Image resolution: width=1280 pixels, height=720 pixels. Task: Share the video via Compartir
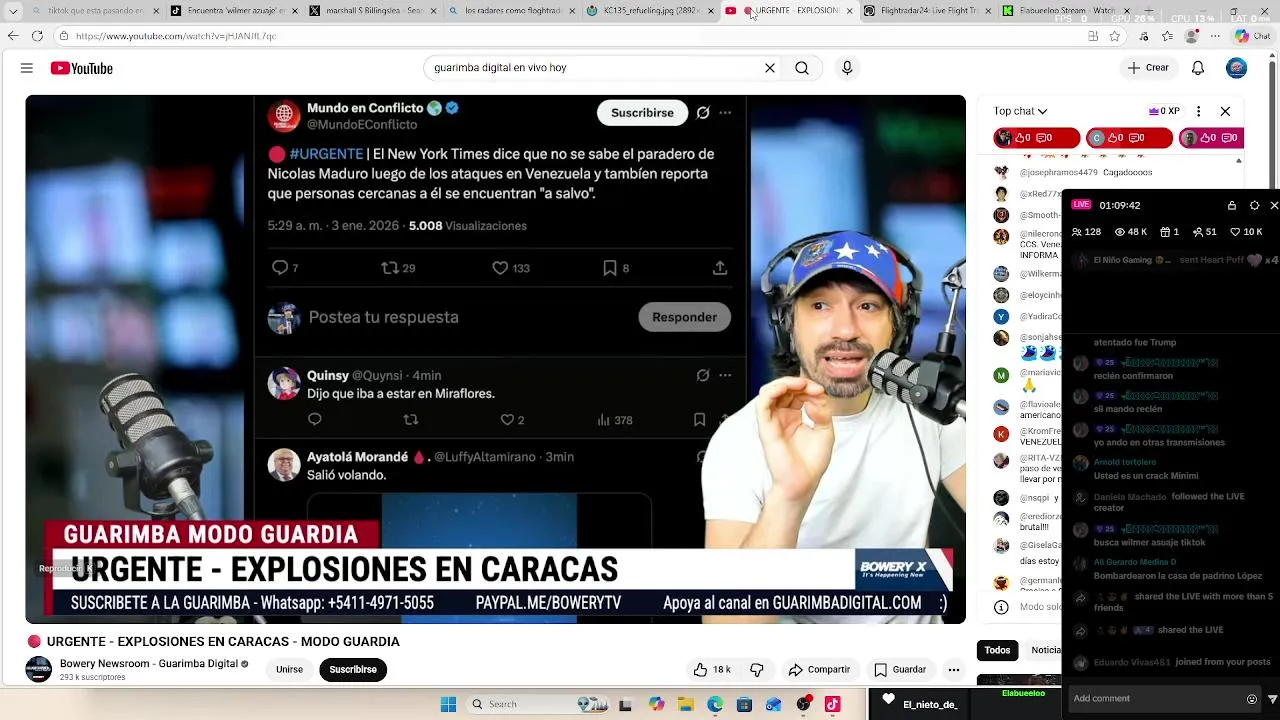pyautogui.click(x=819, y=670)
